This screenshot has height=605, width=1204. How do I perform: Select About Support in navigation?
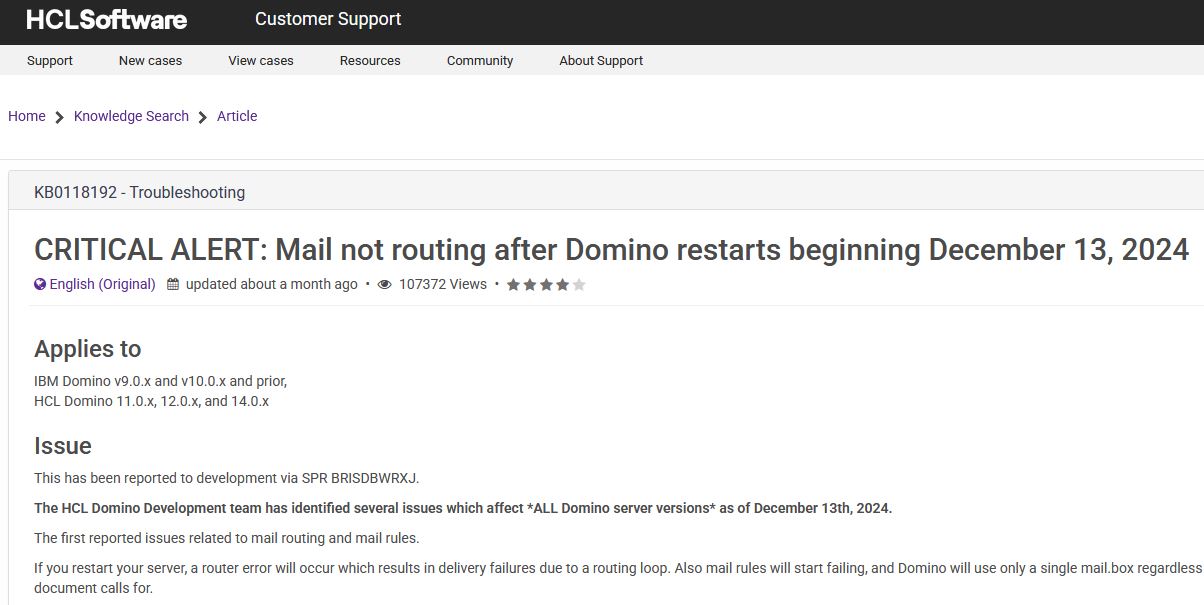601,60
